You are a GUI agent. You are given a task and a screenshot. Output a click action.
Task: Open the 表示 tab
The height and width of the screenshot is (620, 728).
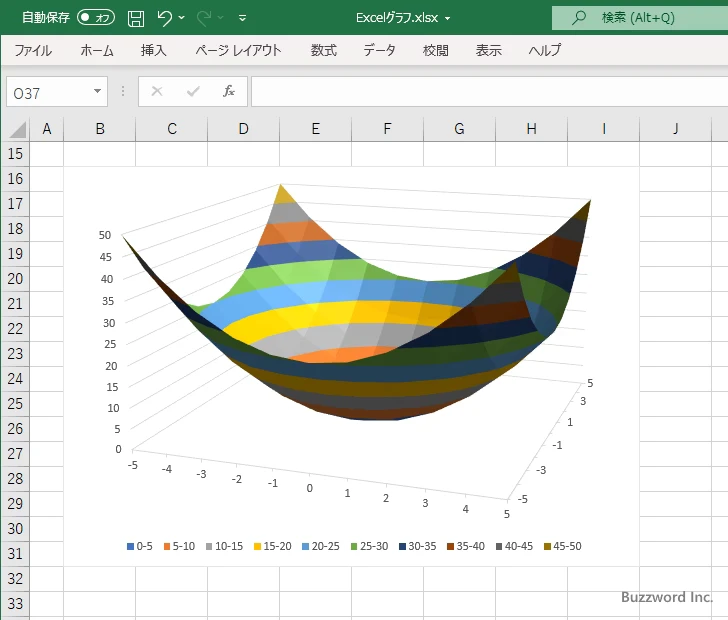point(488,50)
